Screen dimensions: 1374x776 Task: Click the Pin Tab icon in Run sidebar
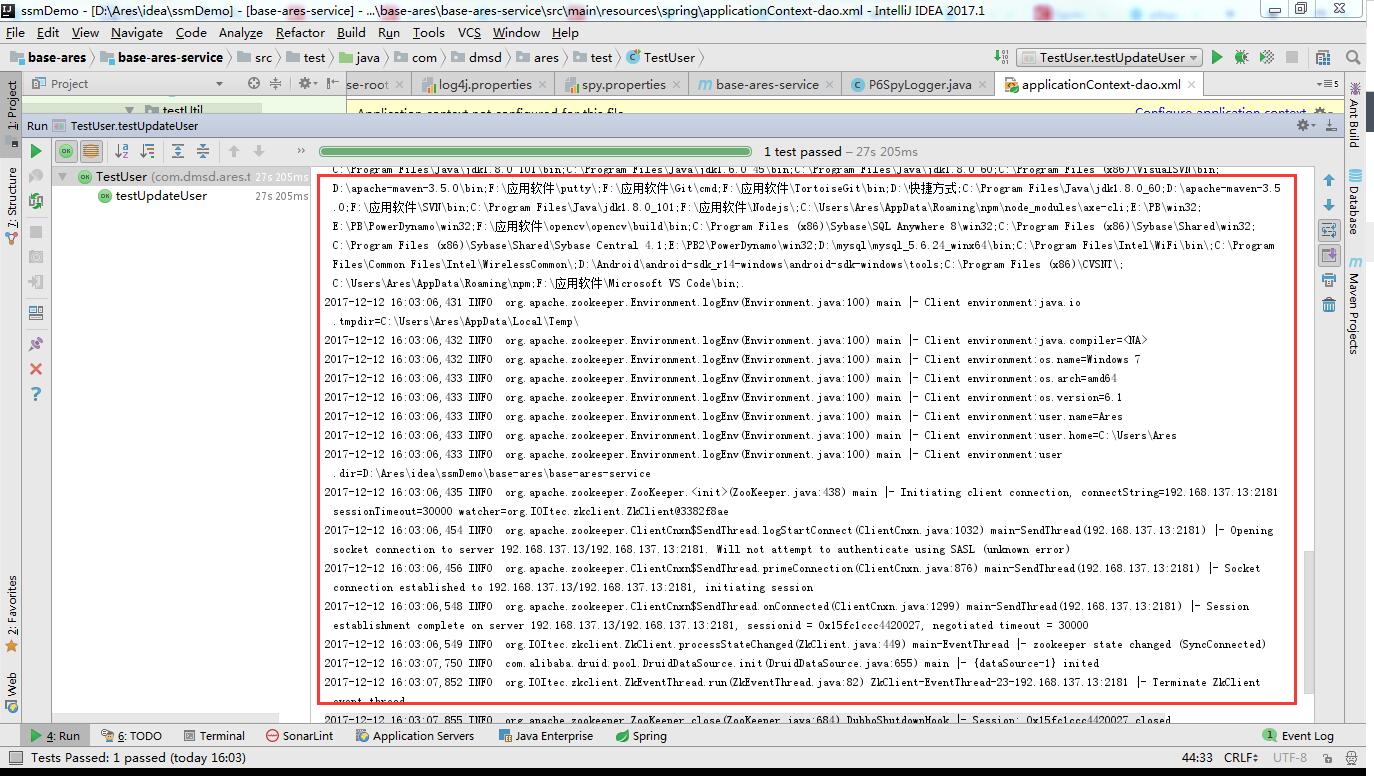[36, 343]
